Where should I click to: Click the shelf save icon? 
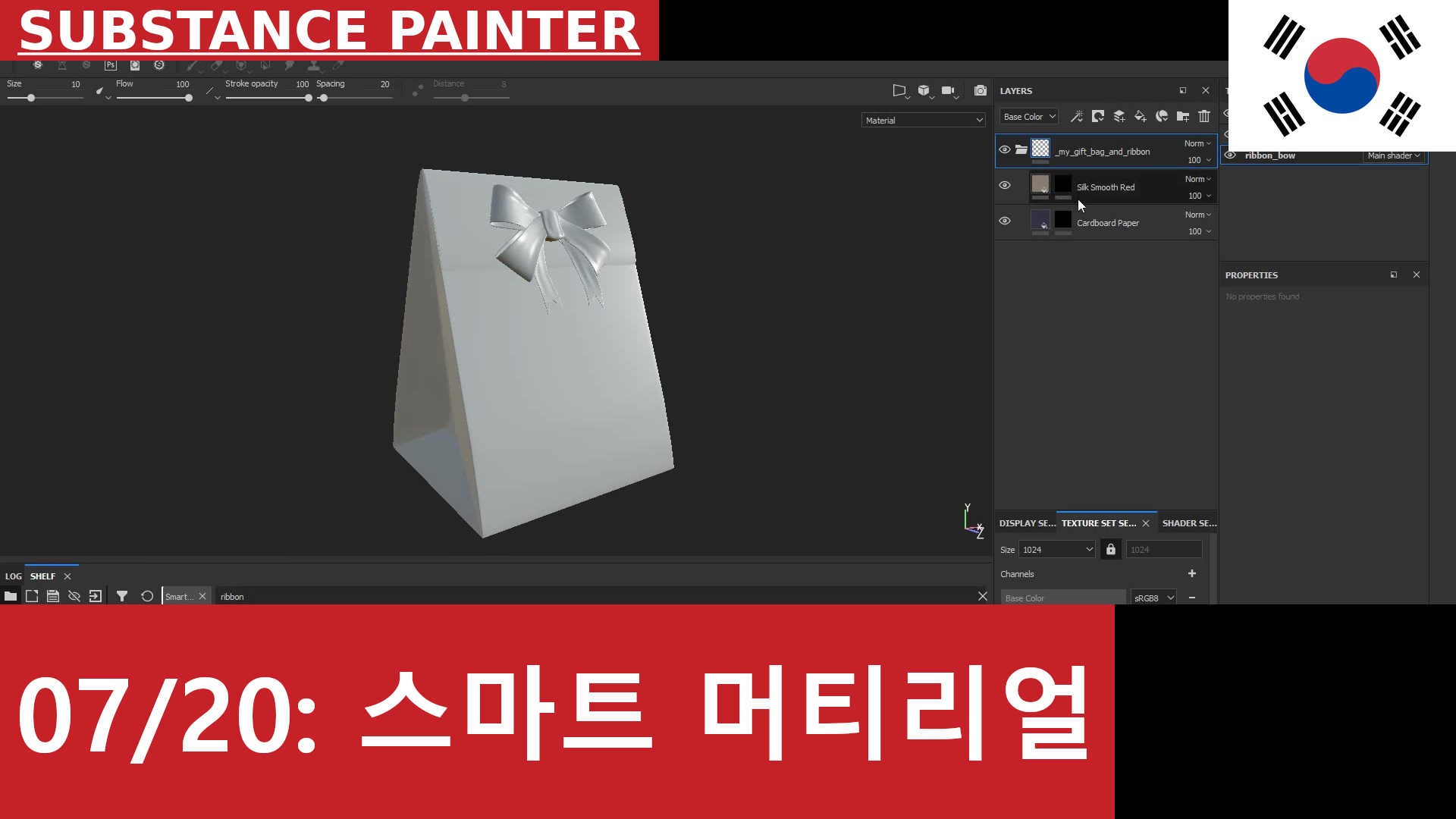point(53,596)
